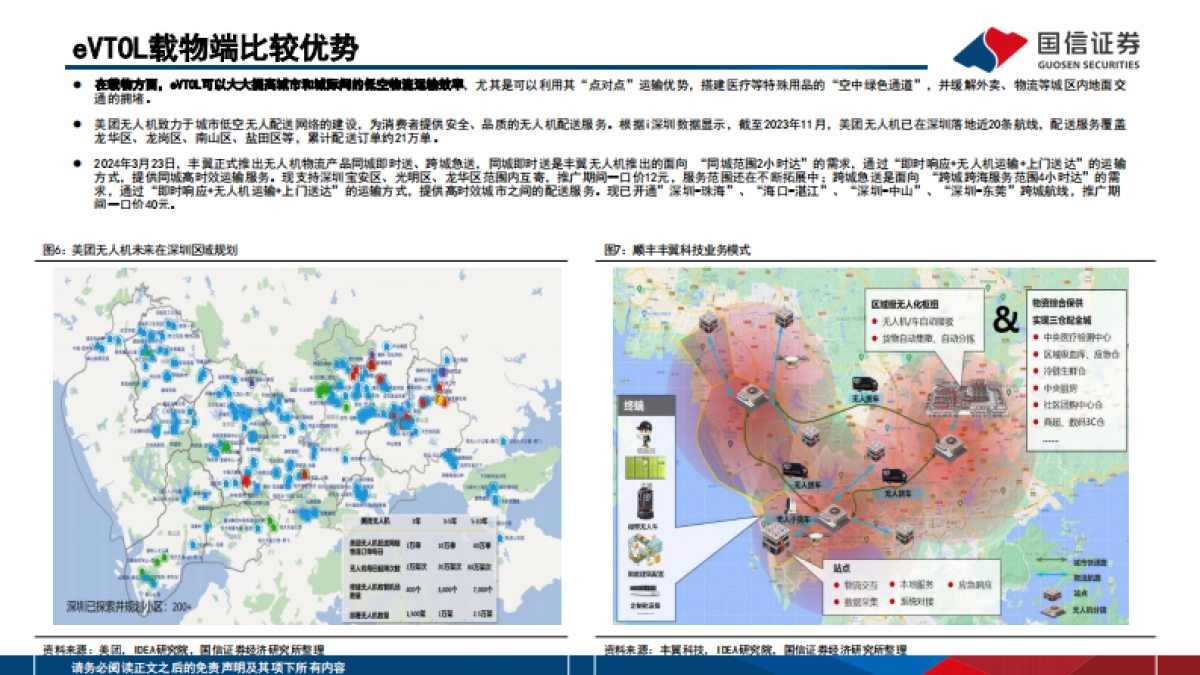The height and width of the screenshot is (675, 1200).
Task: Select the courier figure icon in the 终端 panel
Action: click(642, 432)
